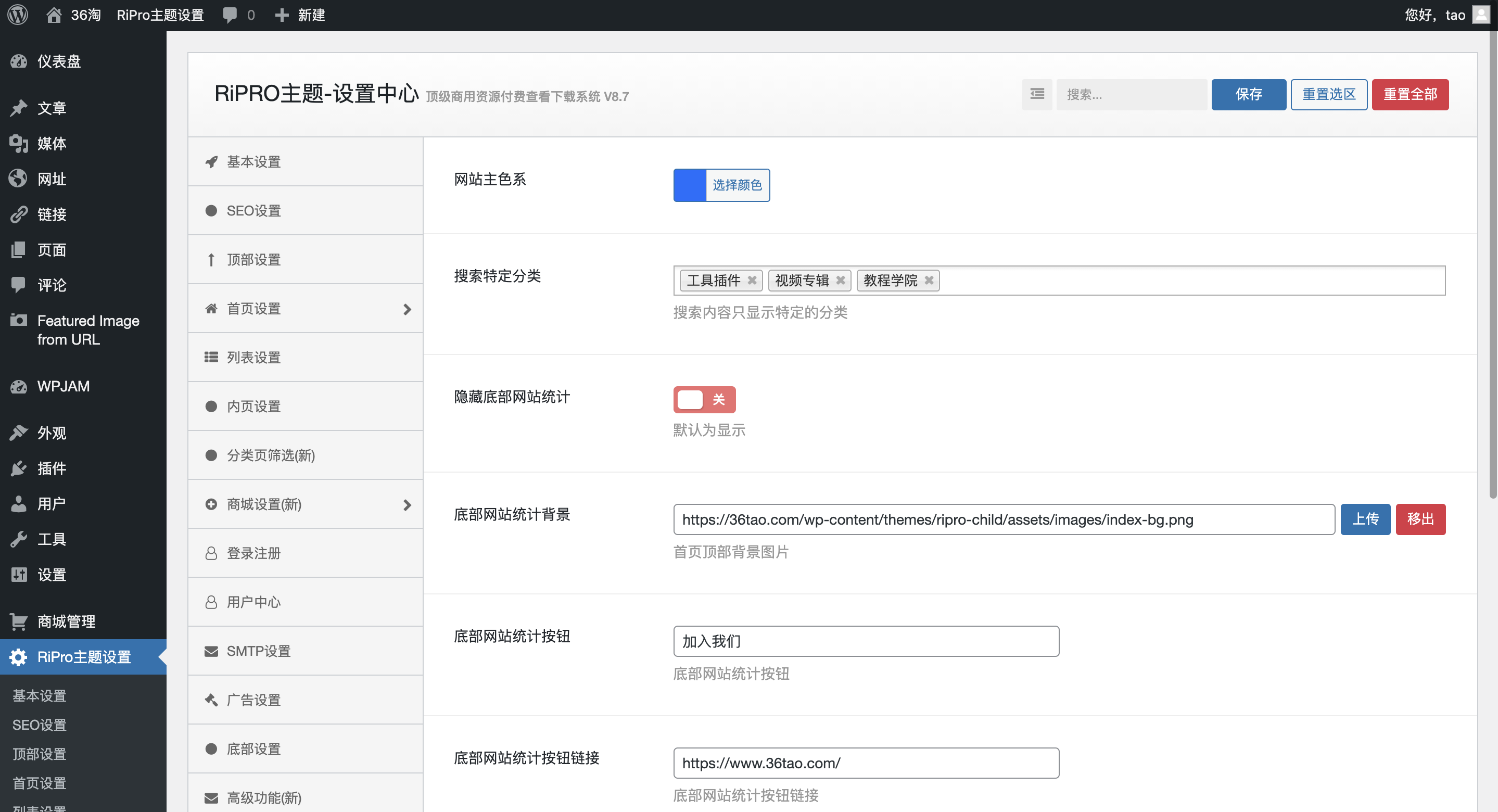Expand 首页设置 submenu chevron
Screen dimensions: 1498x812
[x=407, y=309]
